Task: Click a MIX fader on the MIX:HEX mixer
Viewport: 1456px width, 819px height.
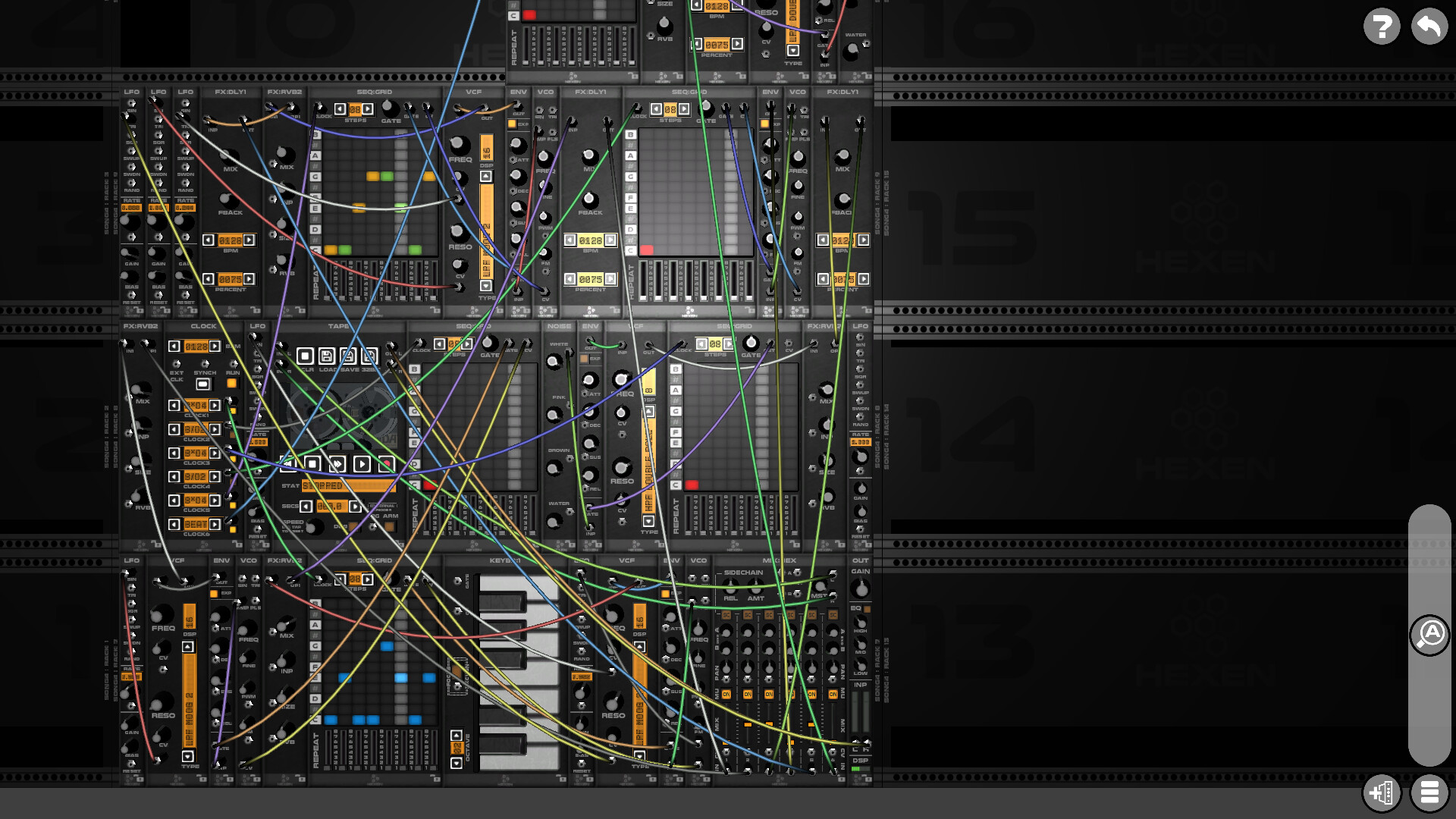Action: (x=748, y=723)
